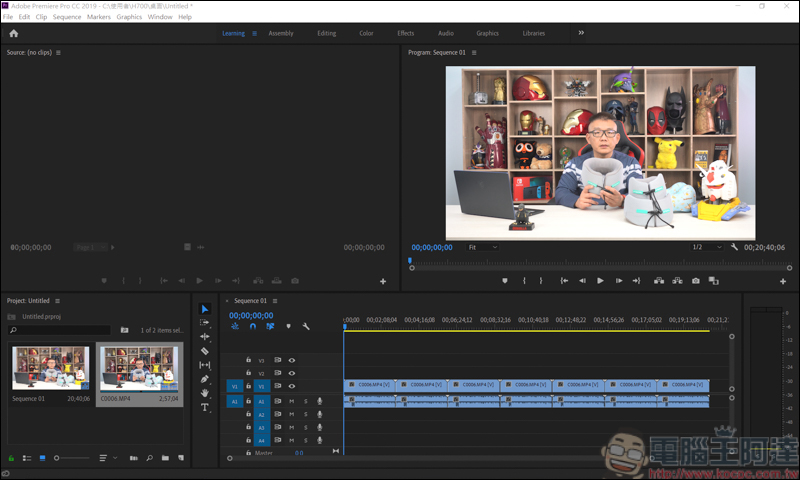
Task: Click the Home button
Action: [x=13, y=33]
